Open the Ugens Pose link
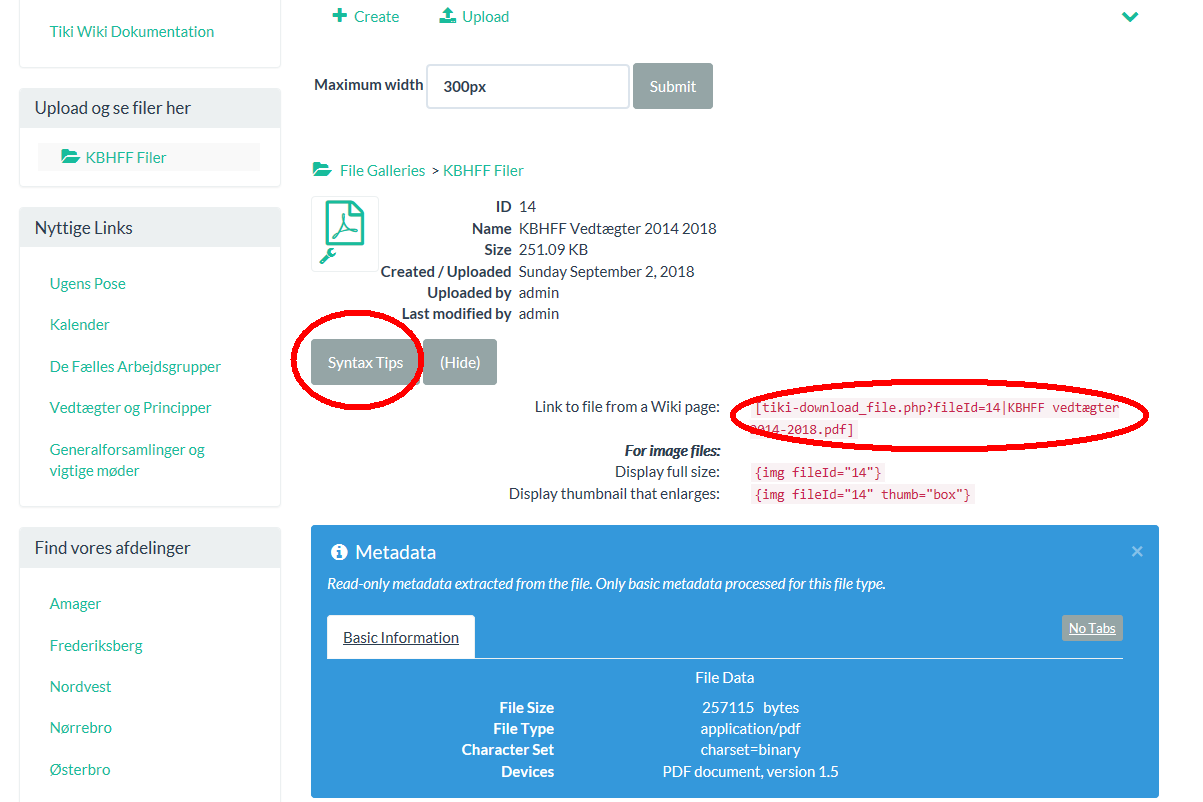The height and width of the screenshot is (802, 1203). 88,283
